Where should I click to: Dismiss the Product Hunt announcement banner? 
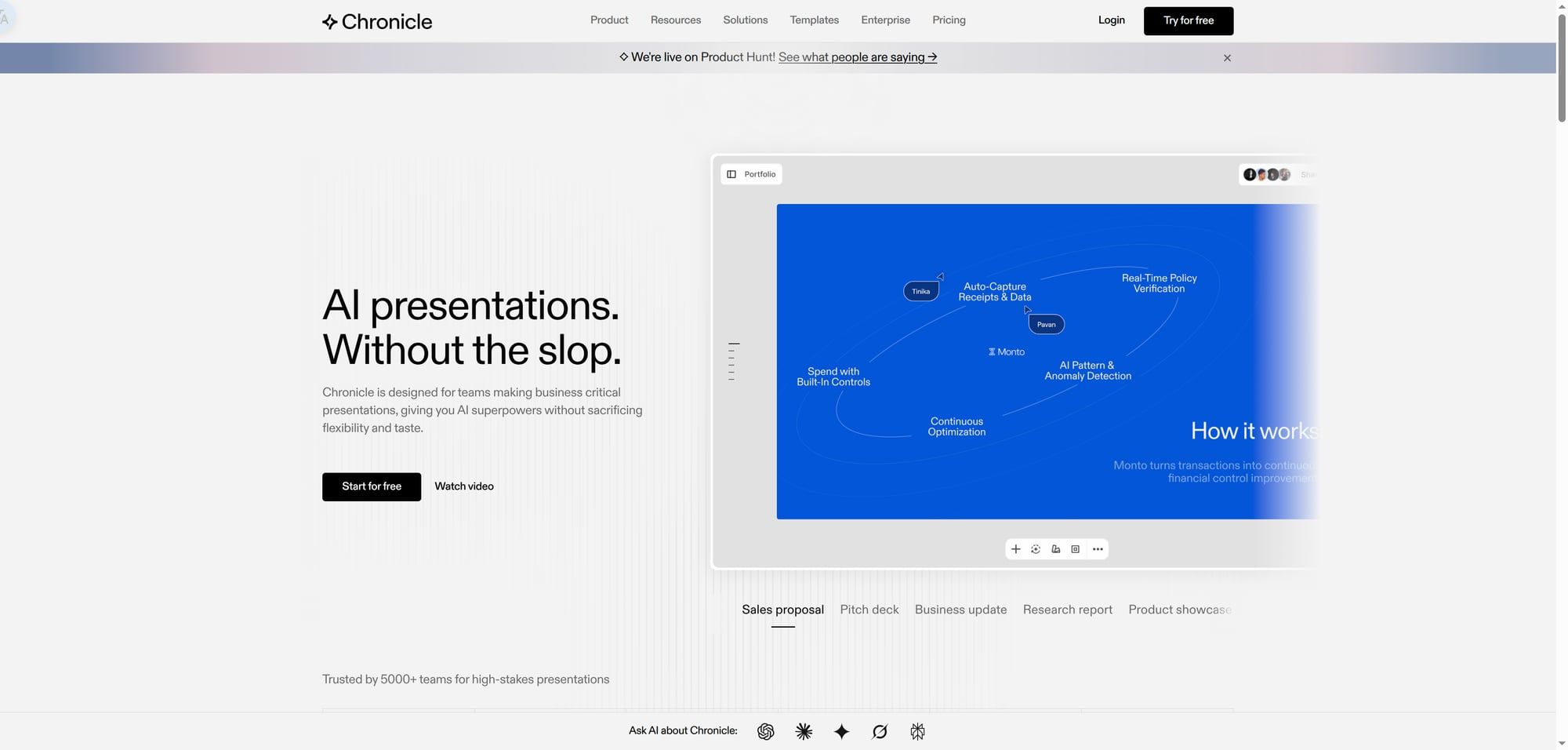pos(1227,58)
